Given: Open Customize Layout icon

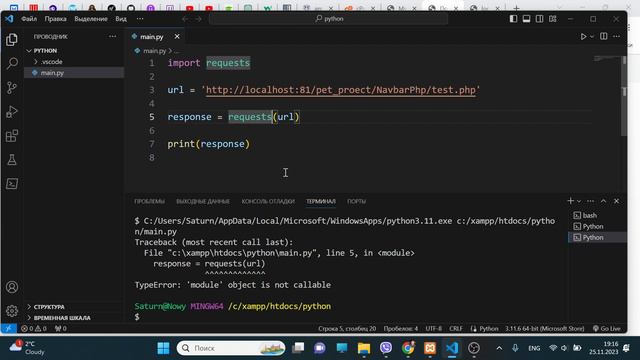Looking at the screenshot, I should tap(553, 19).
